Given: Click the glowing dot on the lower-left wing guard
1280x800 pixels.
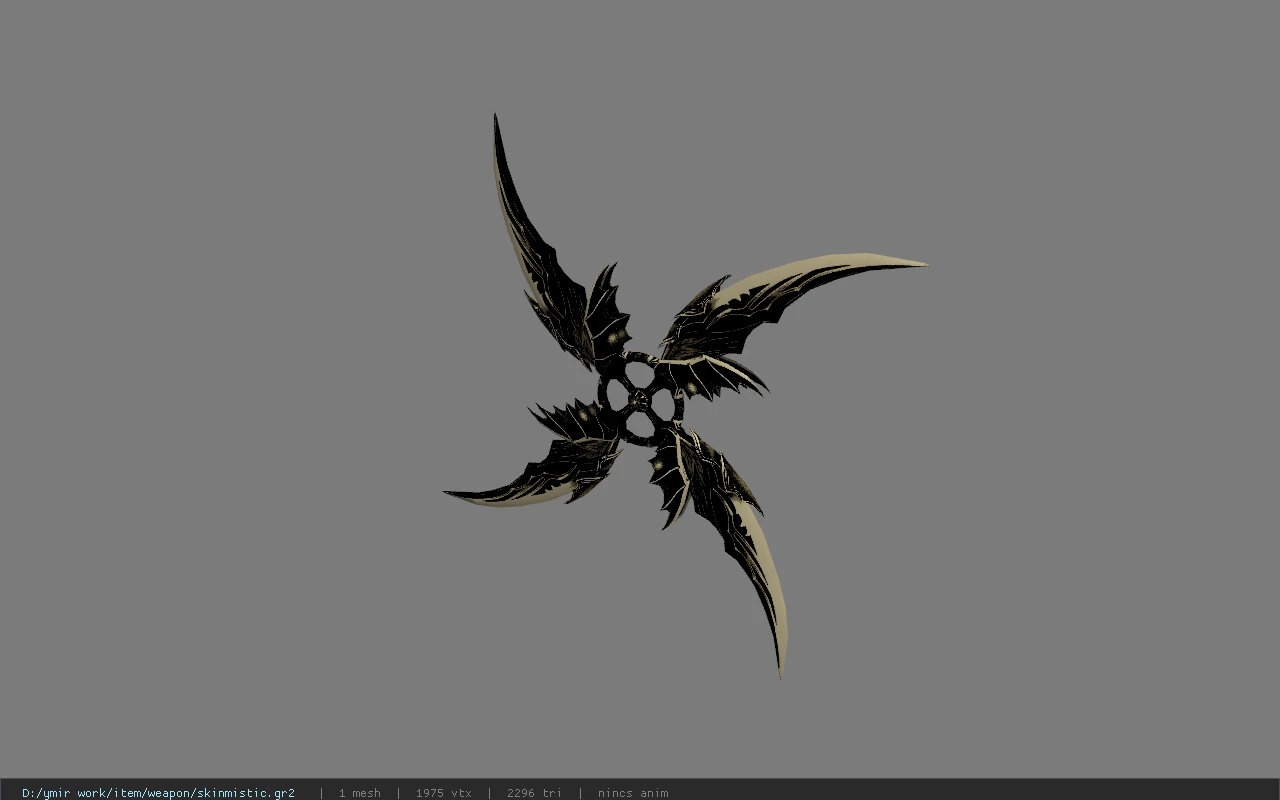Looking at the screenshot, I should [x=584, y=415].
